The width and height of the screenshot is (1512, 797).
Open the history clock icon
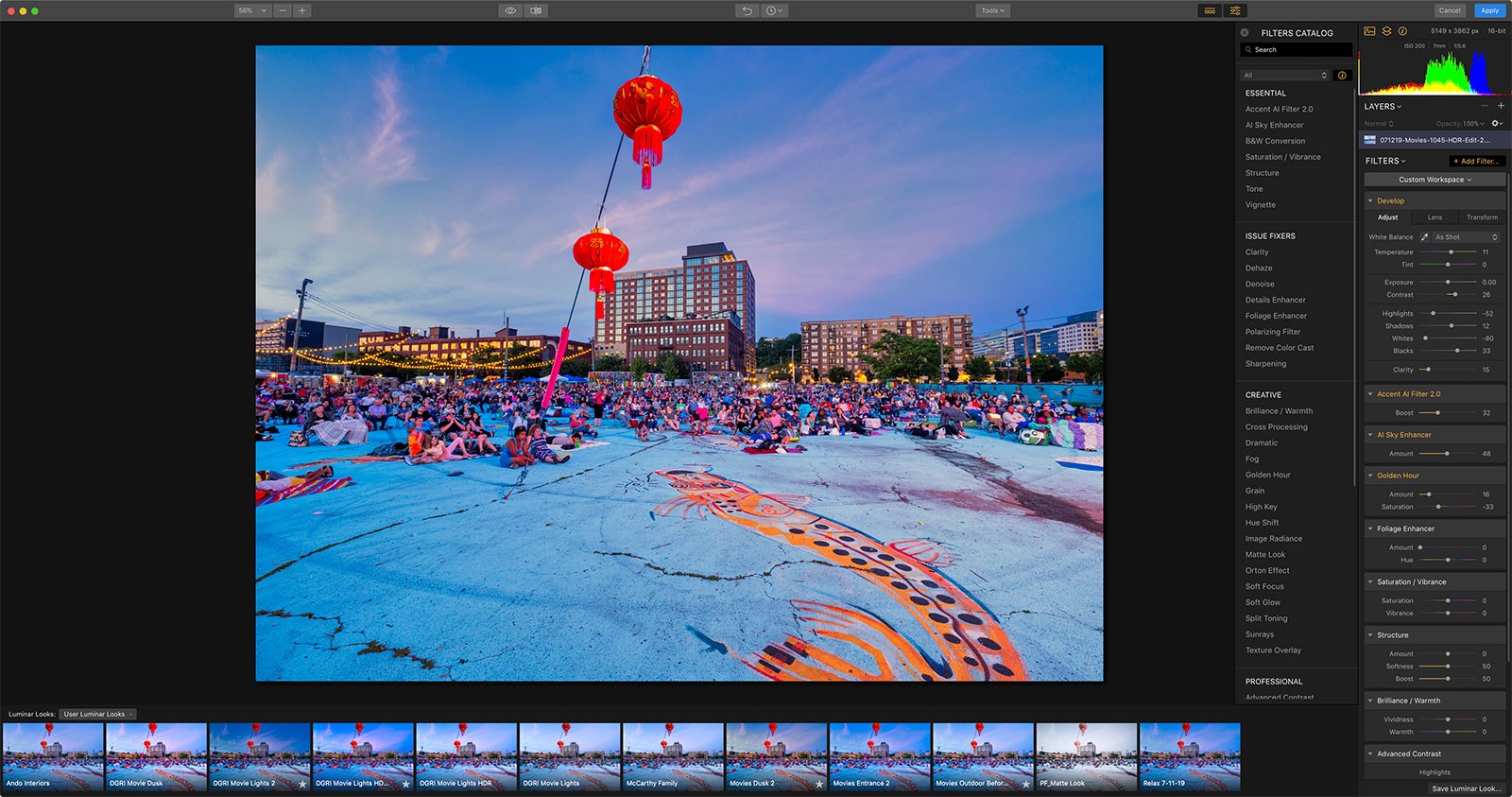pos(774,10)
